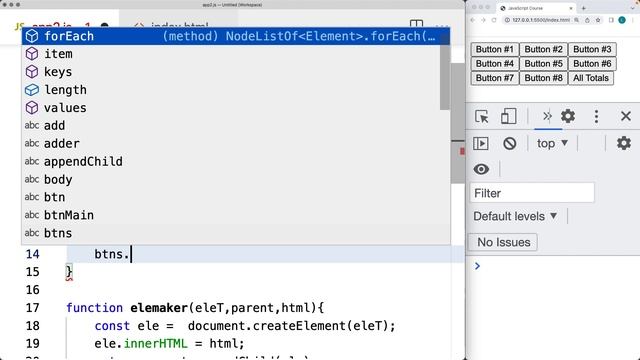Viewport: 640px width, 360px height.
Task: Open the Default levels dropdown
Action: click(x=515, y=216)
